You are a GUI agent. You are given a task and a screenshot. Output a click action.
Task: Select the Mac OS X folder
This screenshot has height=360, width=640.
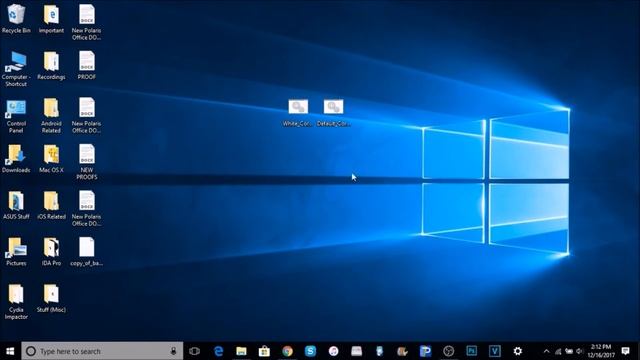(51, 159)
